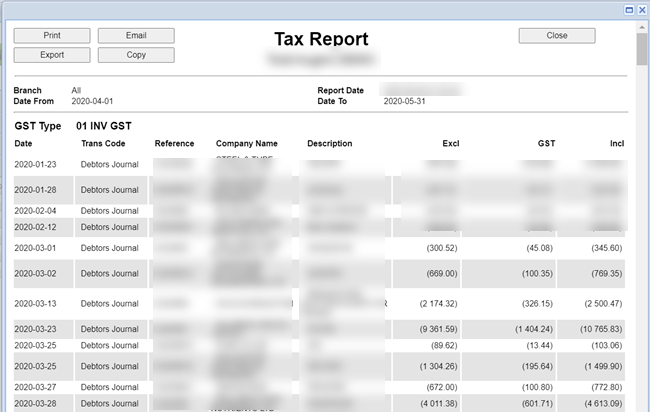This screenshot has width=650, height=412.
Task: Maximize the Tax Report window
Action: (x=629, y=9)
